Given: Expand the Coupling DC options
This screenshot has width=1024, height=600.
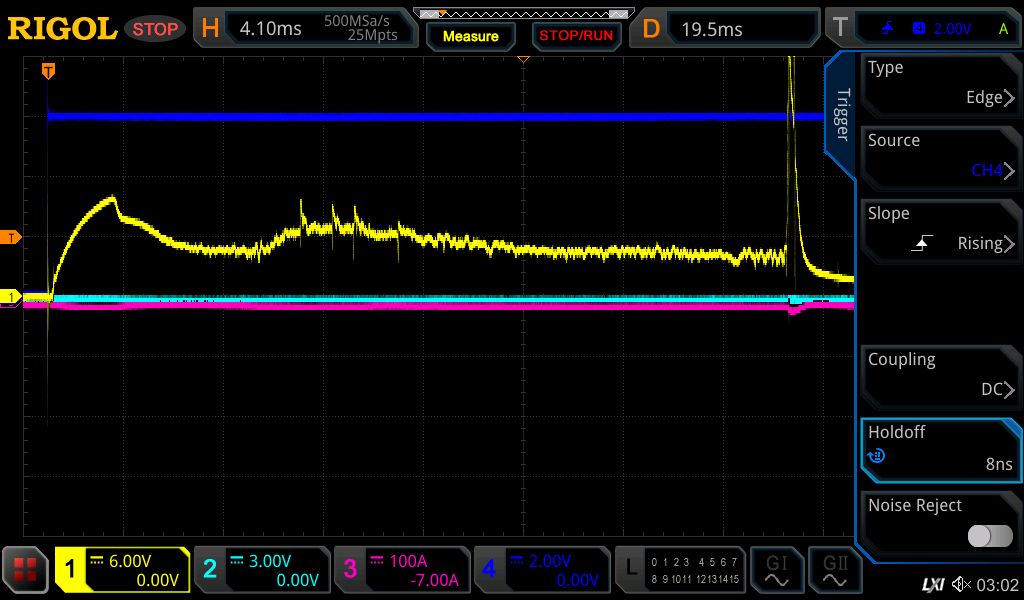Looking at the screenshot, I should pos(940,376).
